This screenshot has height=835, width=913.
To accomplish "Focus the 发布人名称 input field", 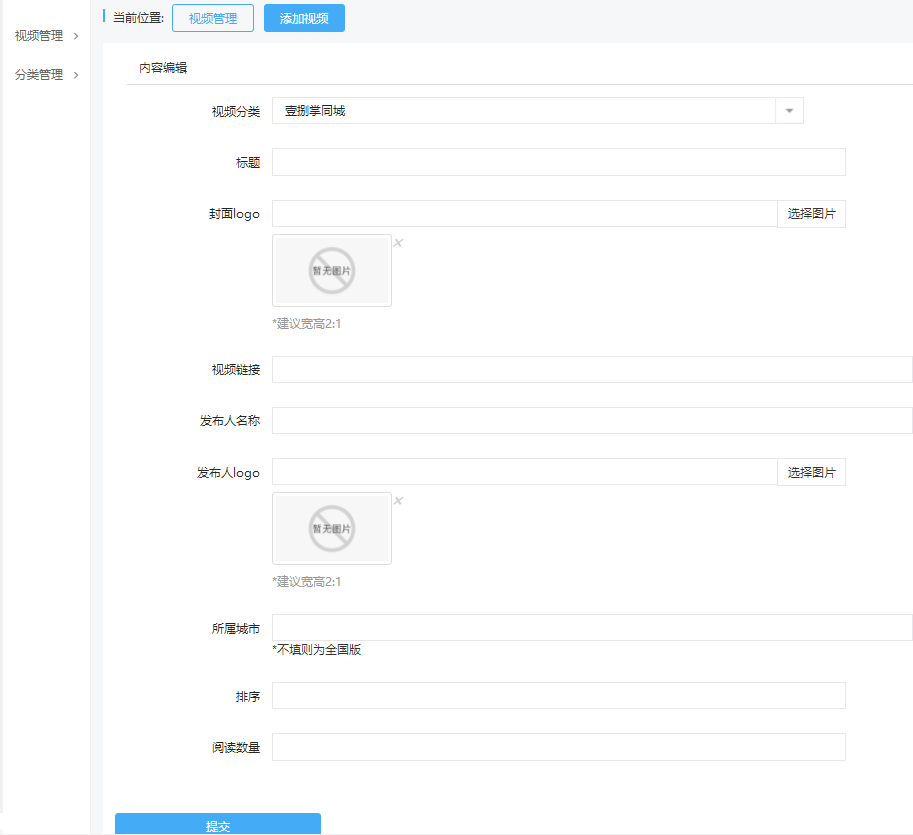I will pyautogui.click(x=592, y=420).
